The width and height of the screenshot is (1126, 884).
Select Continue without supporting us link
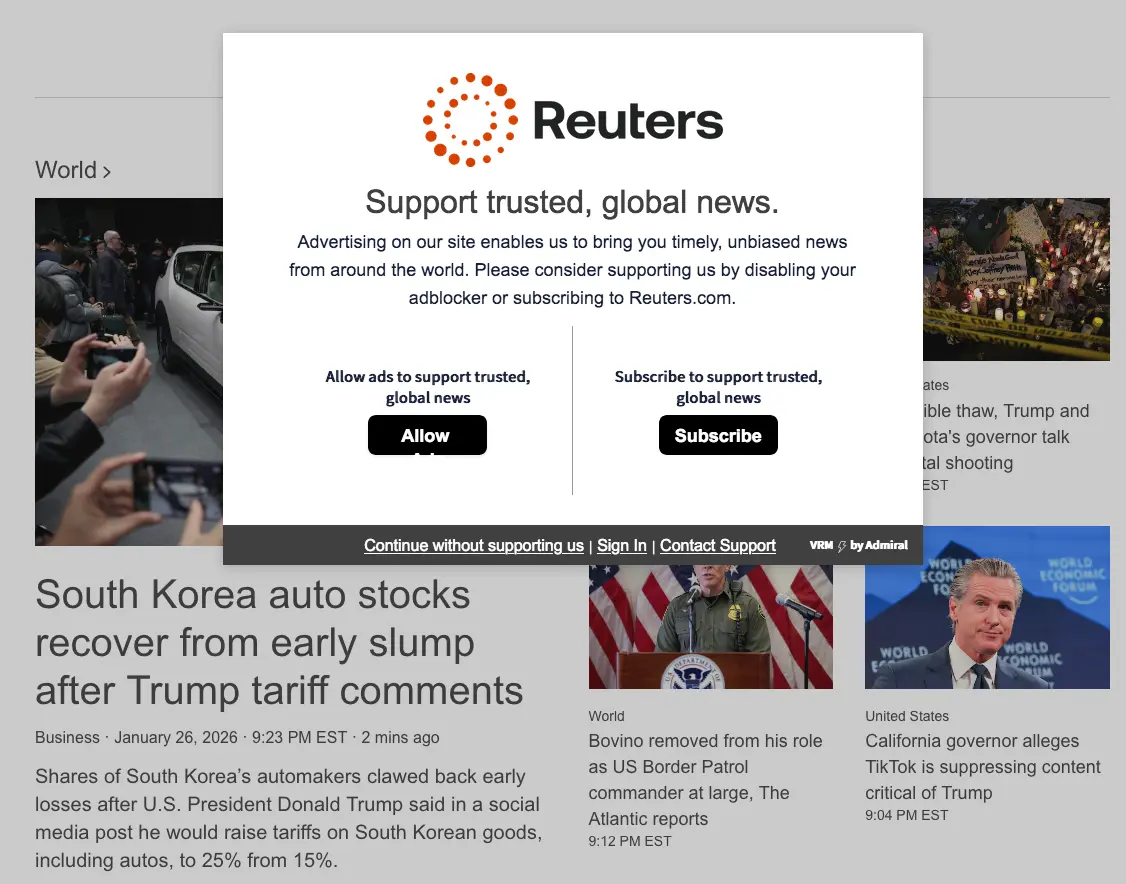coord(474,546)
